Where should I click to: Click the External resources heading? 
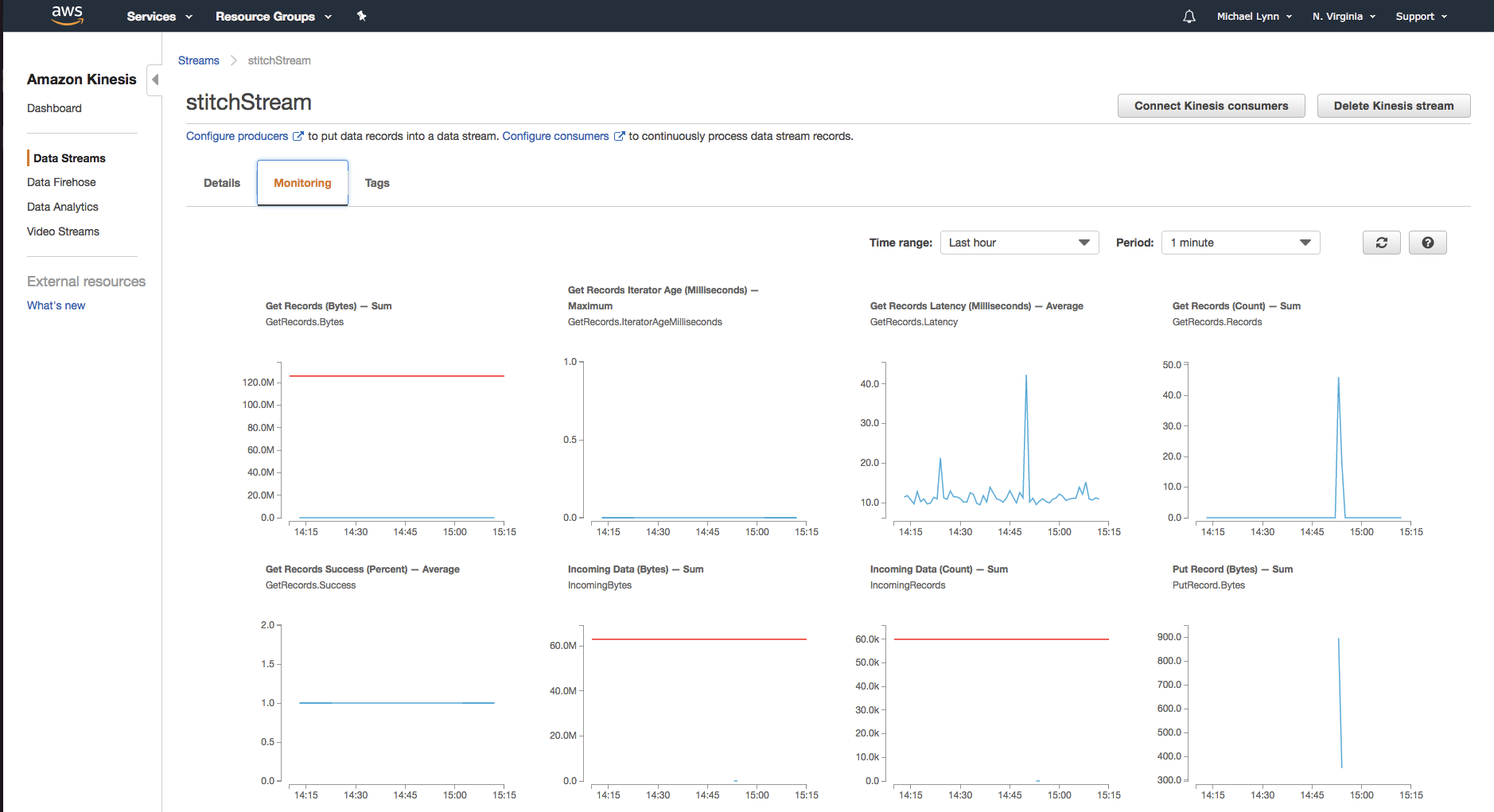click(x=86, y=282)
